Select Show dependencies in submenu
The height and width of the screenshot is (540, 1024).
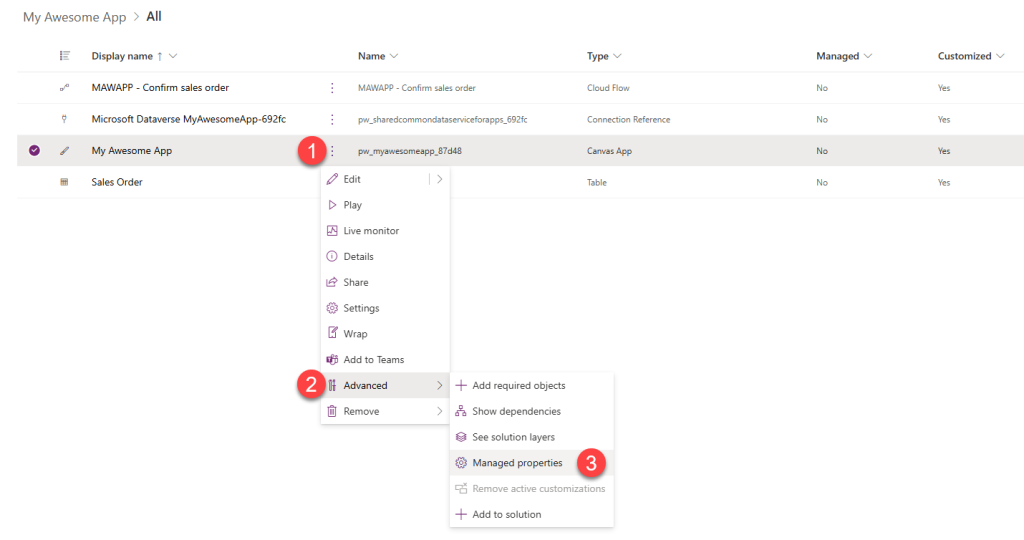click(x=532, y=411)
